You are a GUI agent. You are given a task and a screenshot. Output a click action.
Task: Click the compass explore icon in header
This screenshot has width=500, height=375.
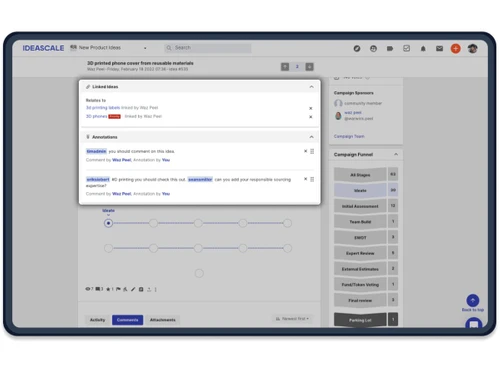tap(357, 49)
